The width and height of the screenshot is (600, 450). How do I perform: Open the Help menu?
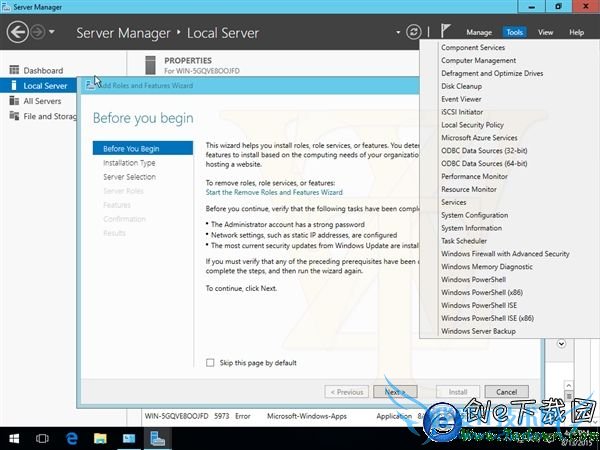click(x=576, y=33)
